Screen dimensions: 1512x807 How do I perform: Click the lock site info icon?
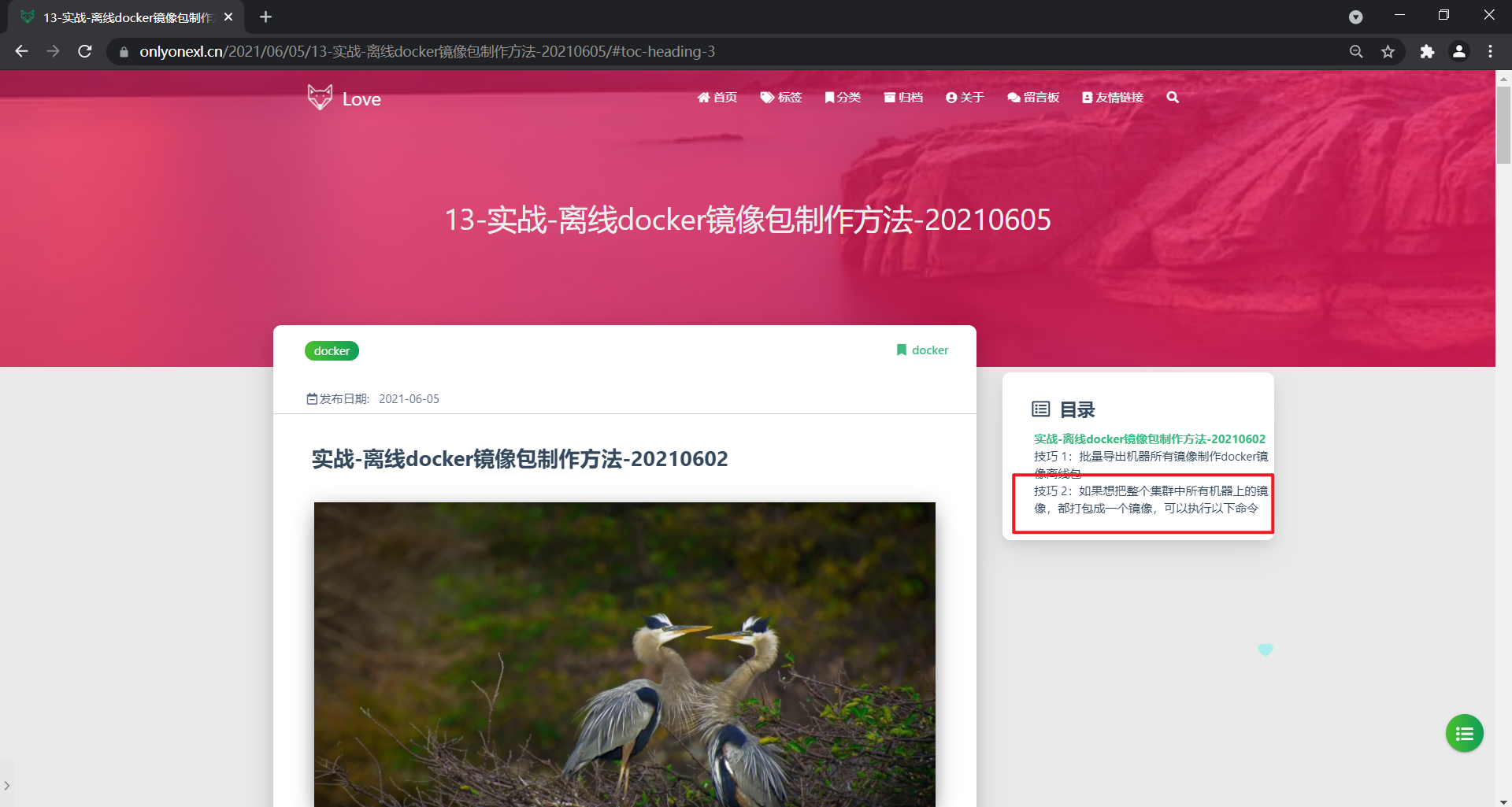tap(124, 52)
